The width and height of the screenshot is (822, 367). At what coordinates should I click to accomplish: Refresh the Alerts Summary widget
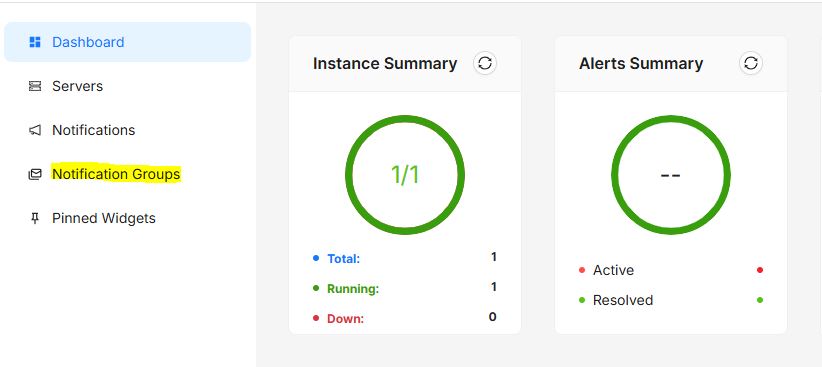point(751,63)
